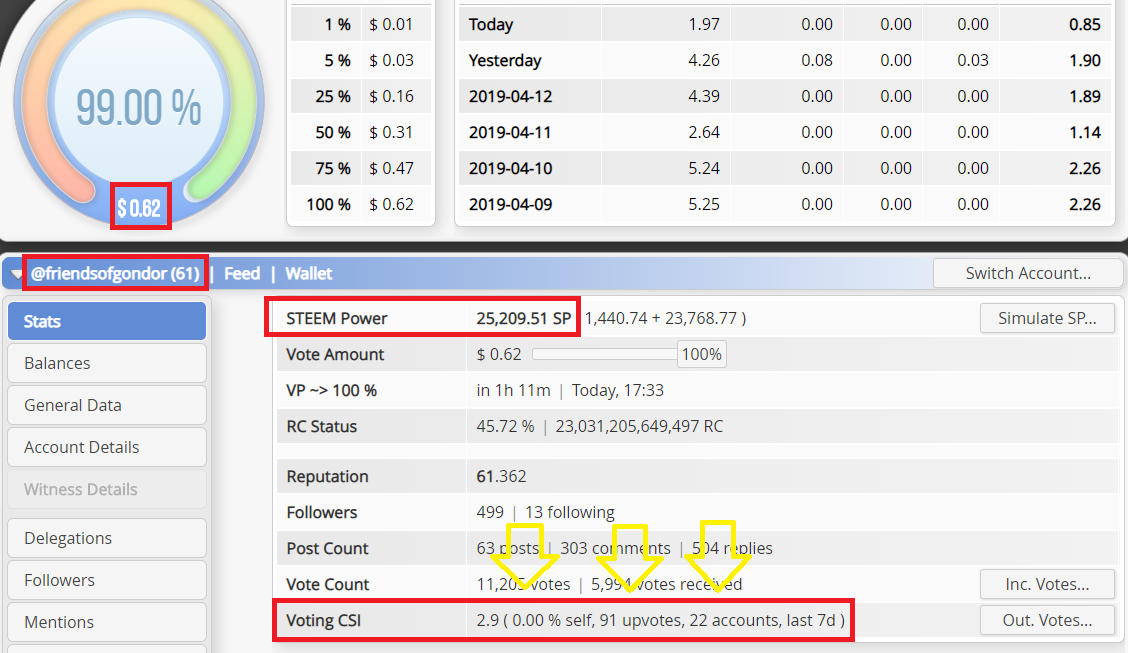This screenshot has width=1128, height=653.
Task: Click the VP recharge time in 1h 11m
Action: [x=514, y=391]
